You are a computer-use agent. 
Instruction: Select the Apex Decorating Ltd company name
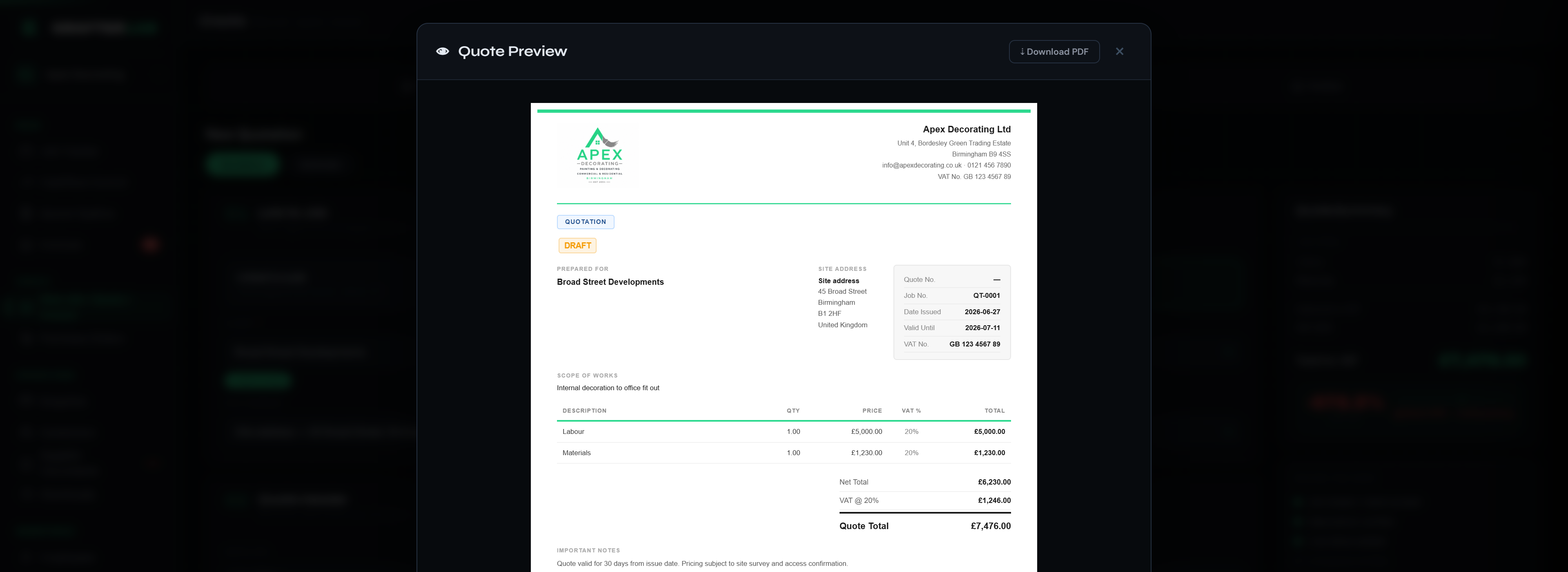[x=966, y=129]
